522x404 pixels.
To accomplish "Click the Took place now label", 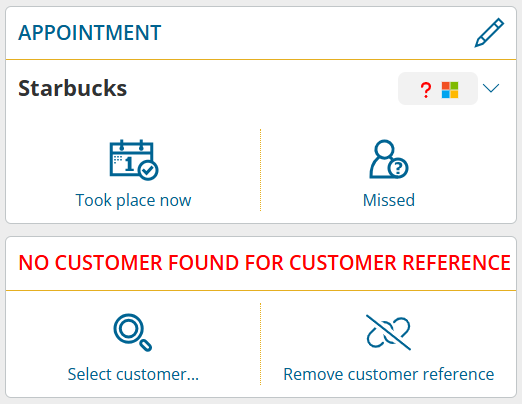I will (x=133, y=200).
